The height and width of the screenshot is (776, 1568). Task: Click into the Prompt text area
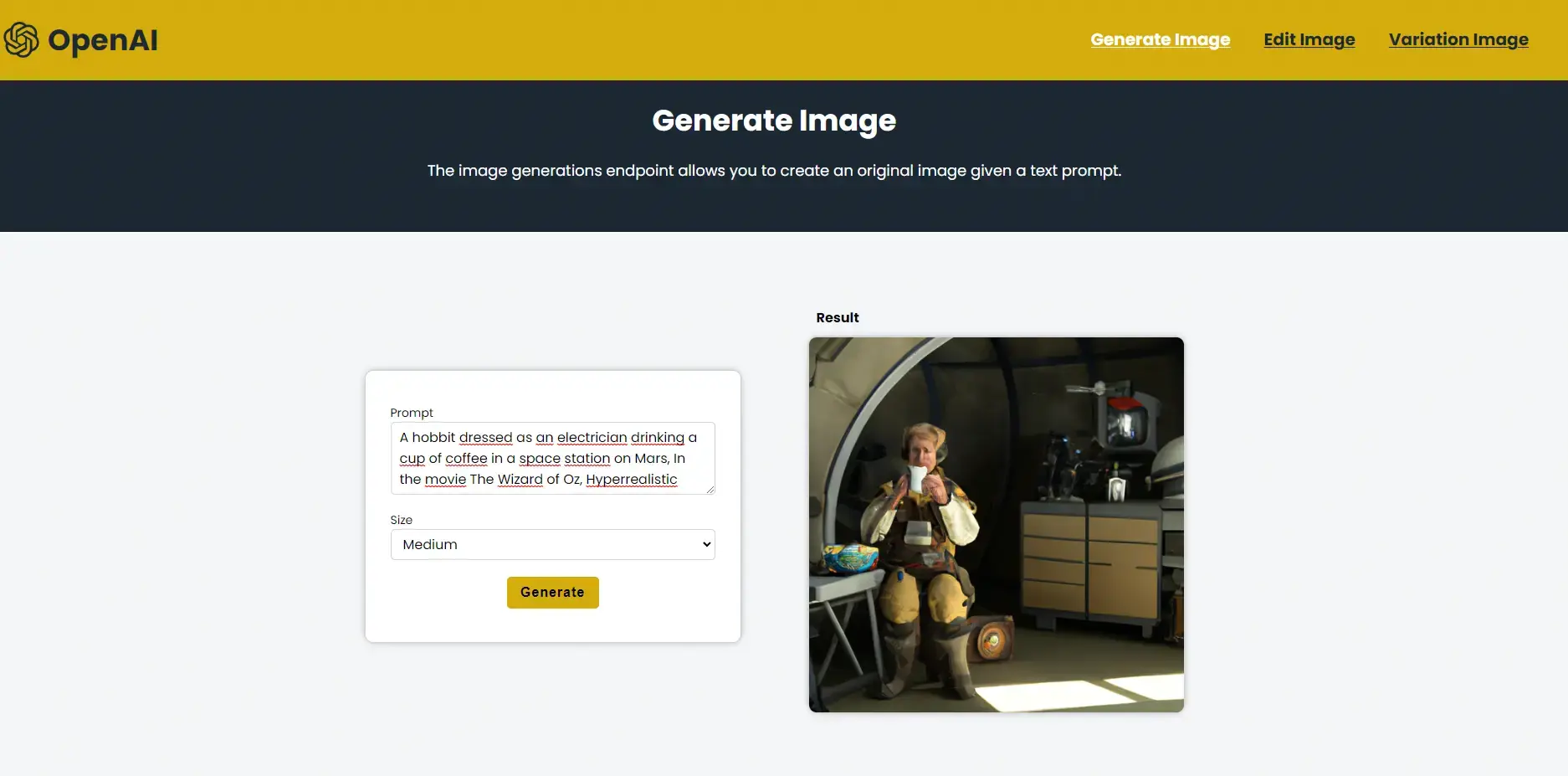[x=552, y=458]
